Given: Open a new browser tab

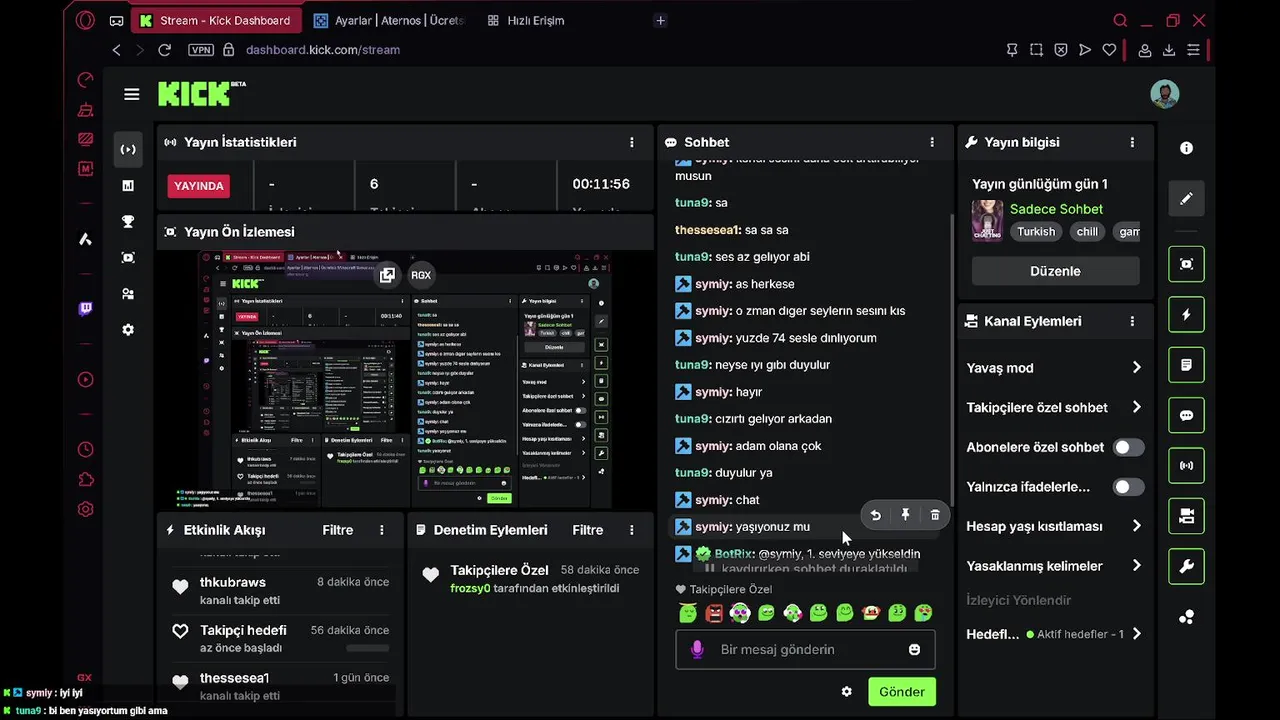Looking at the screenshot, I should click(x=660, y=20).
